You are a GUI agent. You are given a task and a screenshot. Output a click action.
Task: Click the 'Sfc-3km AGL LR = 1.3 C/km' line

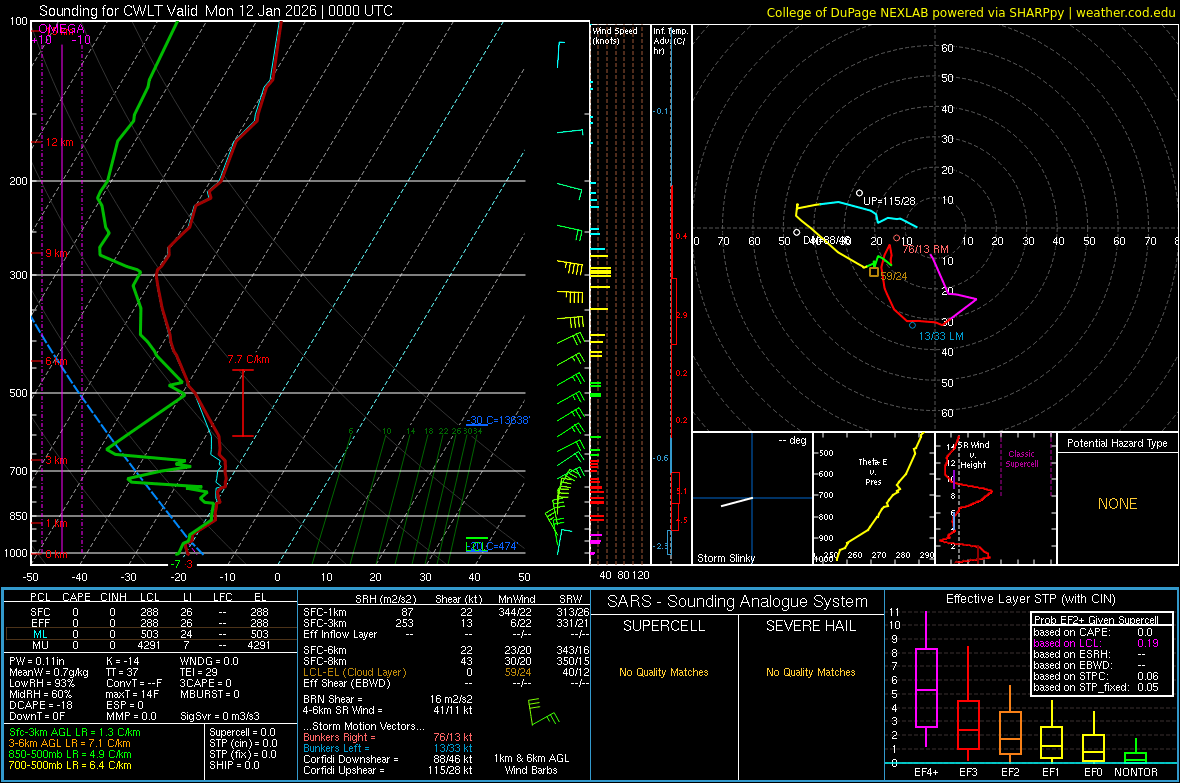point(75,732)
